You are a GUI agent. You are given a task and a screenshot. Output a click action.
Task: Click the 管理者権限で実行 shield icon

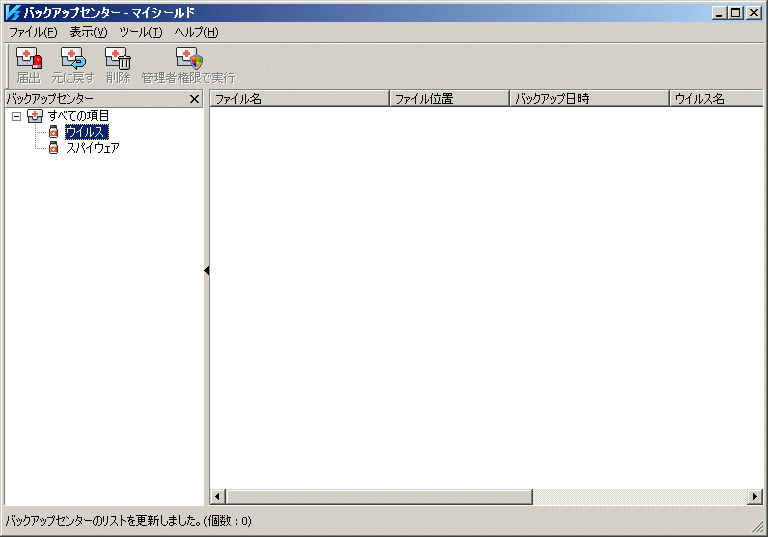pos(189,58)
